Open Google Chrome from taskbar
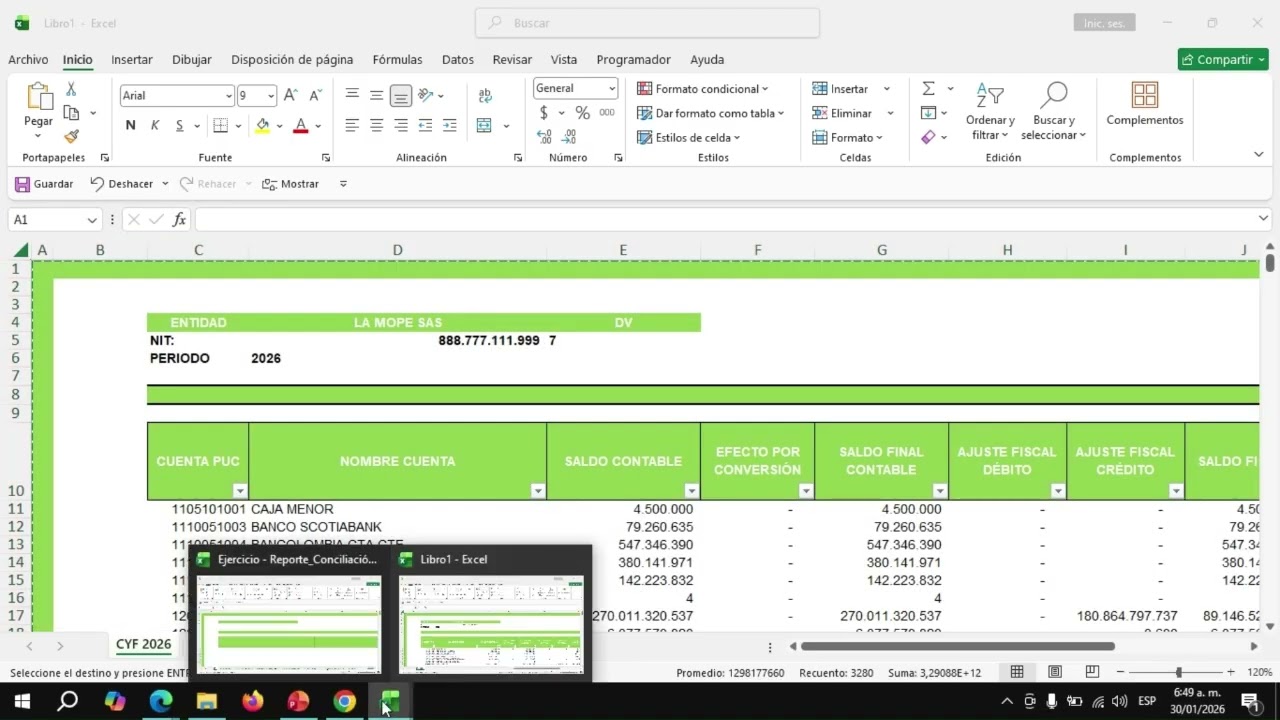The image size is (1280, 720). click(x=344, y=701)
